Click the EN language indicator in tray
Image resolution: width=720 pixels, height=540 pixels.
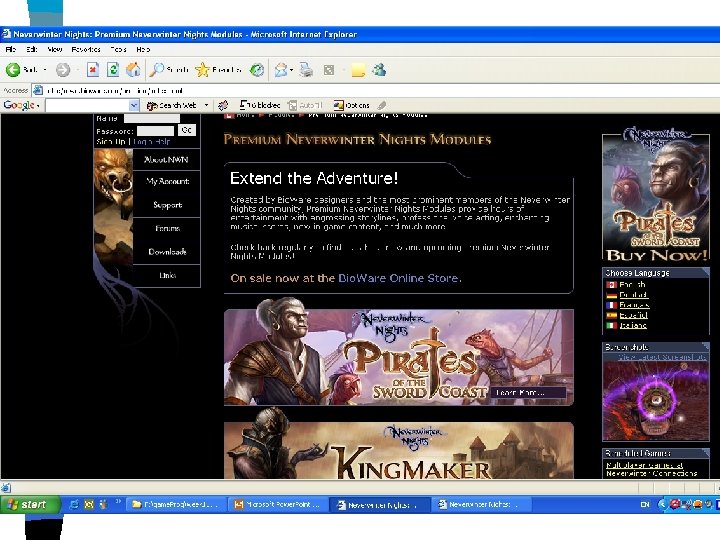[645, 505]
